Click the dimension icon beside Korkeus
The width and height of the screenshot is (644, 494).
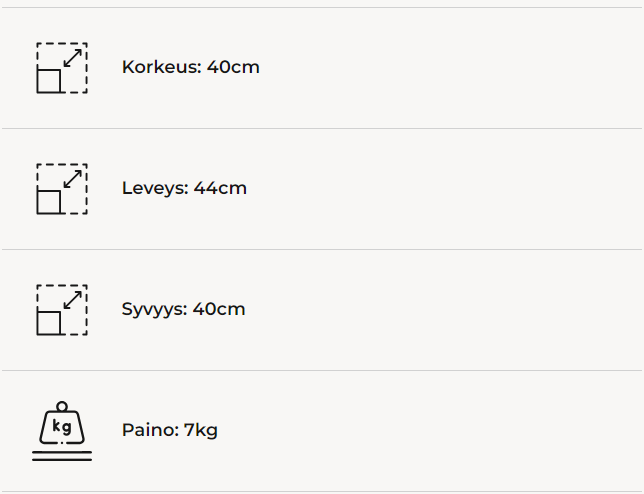pos(62,68)
